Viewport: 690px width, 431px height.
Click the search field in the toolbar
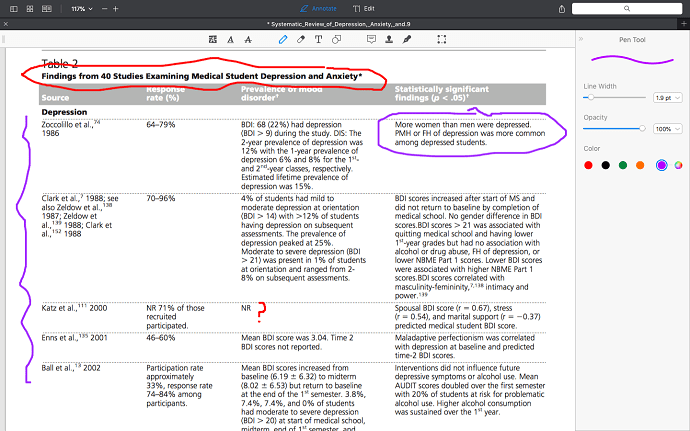click(x=627, y=9)
